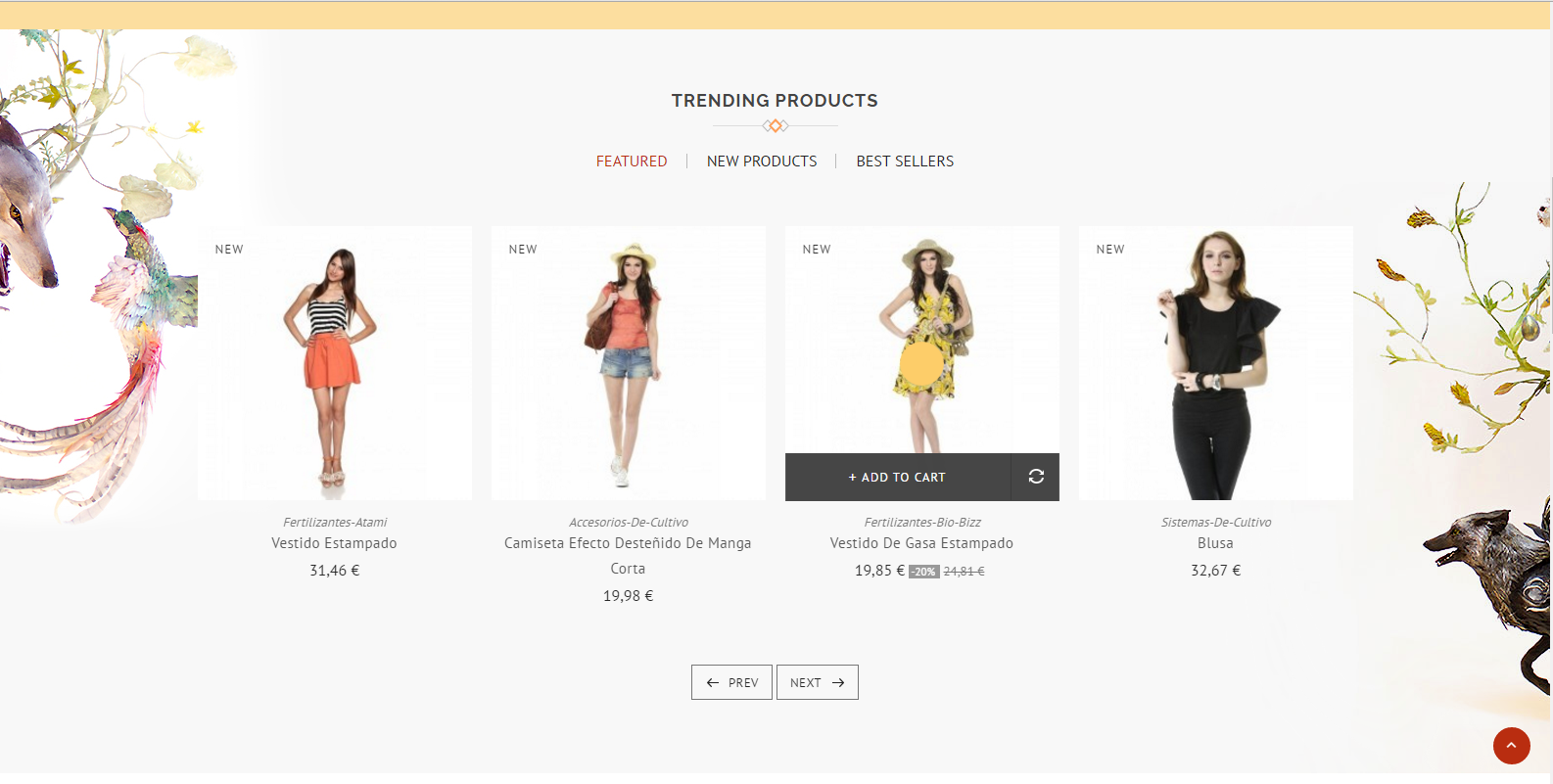
Task: Open the Vestido Estampado product title link
Action: 334,543
